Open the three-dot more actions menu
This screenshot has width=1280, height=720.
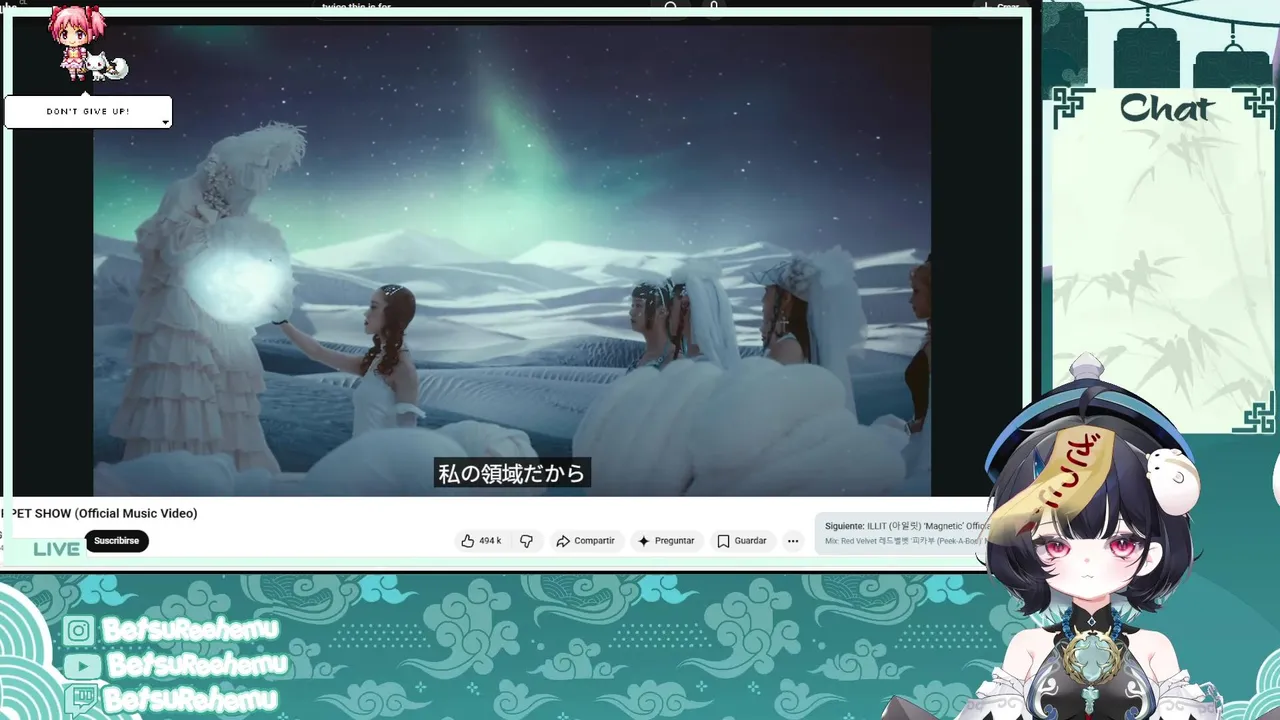793,541
